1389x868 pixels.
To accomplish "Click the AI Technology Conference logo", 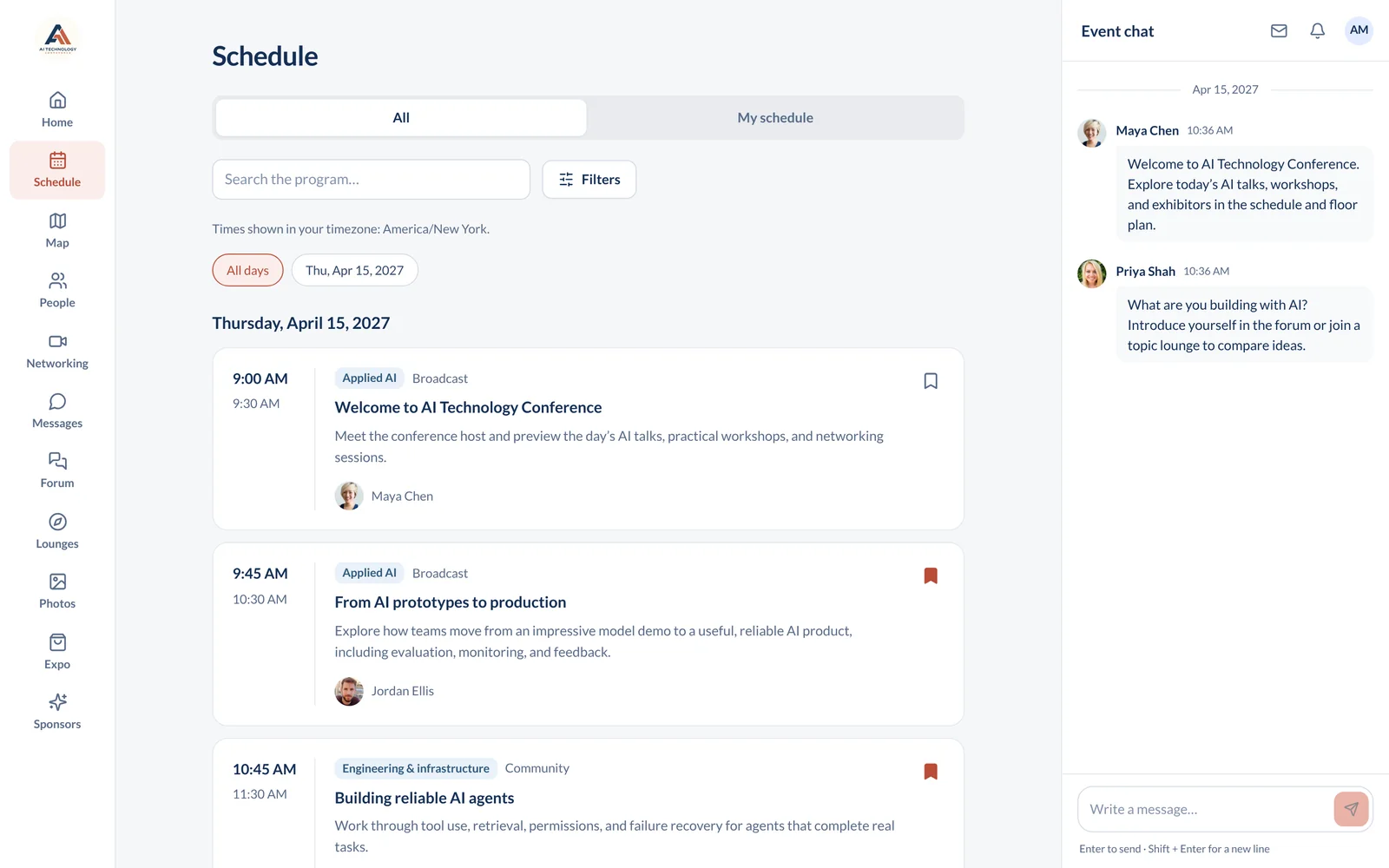I will [x=57, y=38].
